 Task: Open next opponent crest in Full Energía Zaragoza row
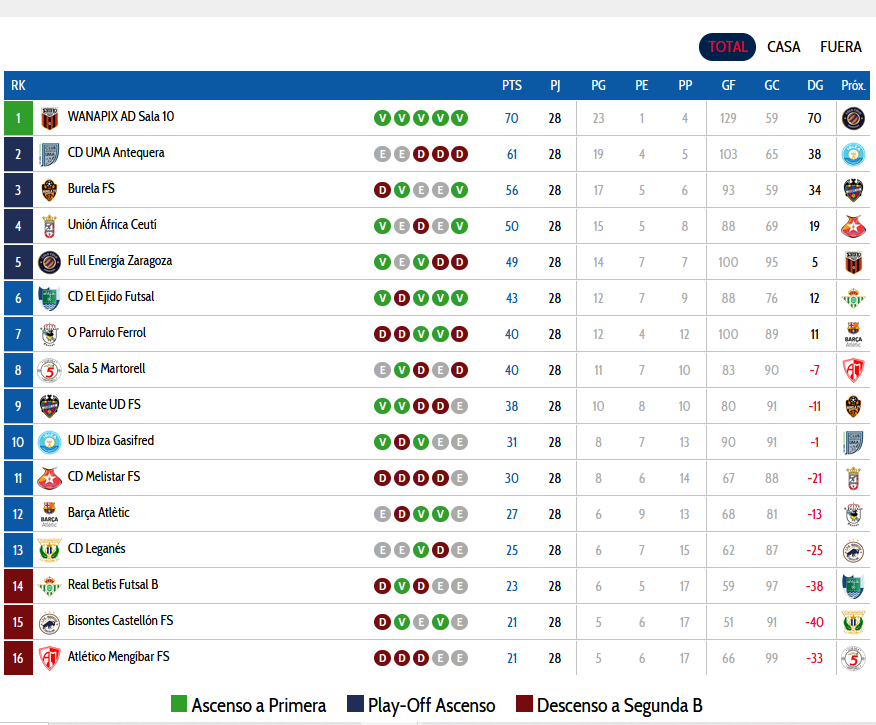pos(853,262)
